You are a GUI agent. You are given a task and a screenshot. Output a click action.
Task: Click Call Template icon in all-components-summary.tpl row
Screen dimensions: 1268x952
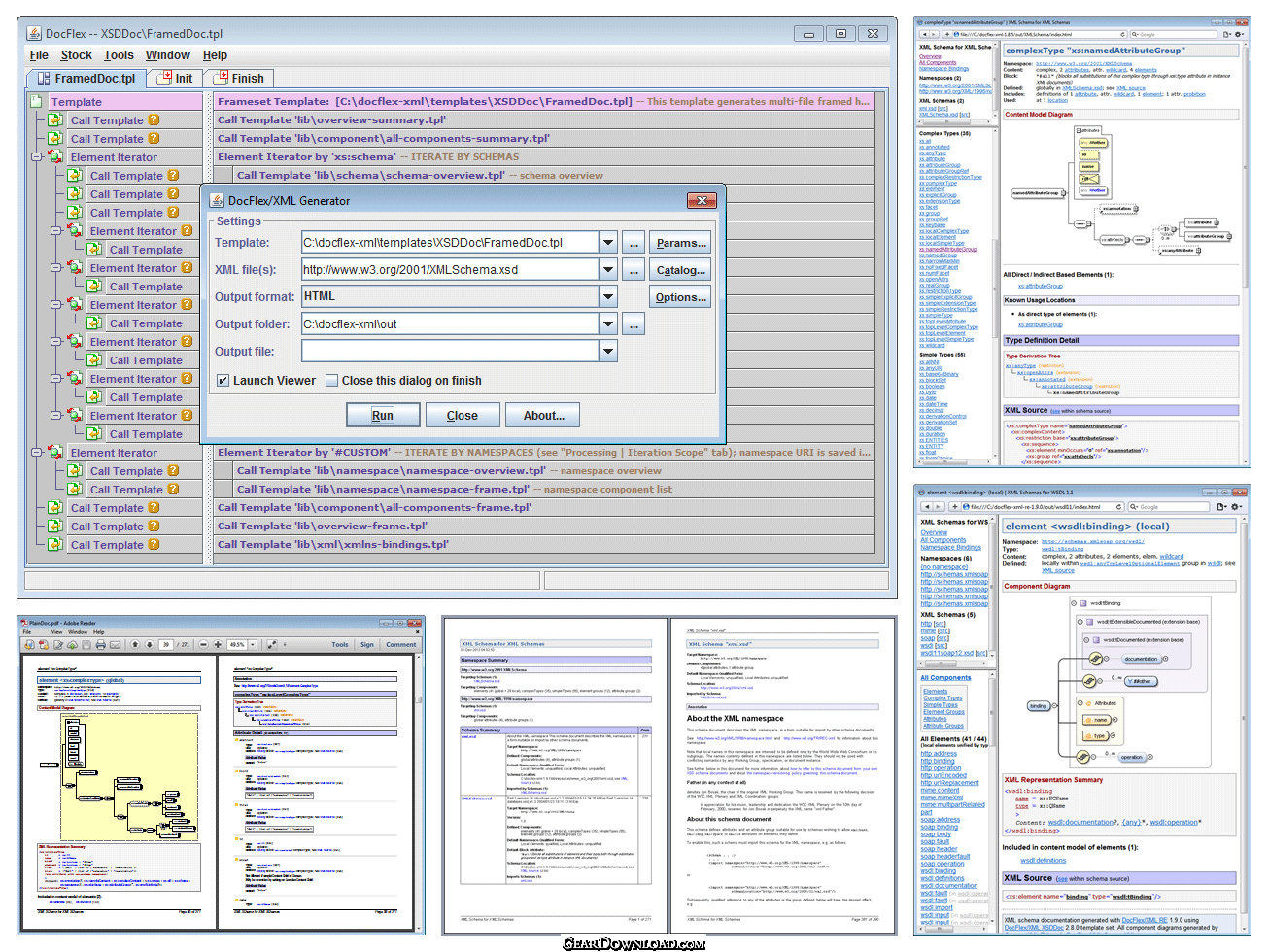click(x=55, y=138)
